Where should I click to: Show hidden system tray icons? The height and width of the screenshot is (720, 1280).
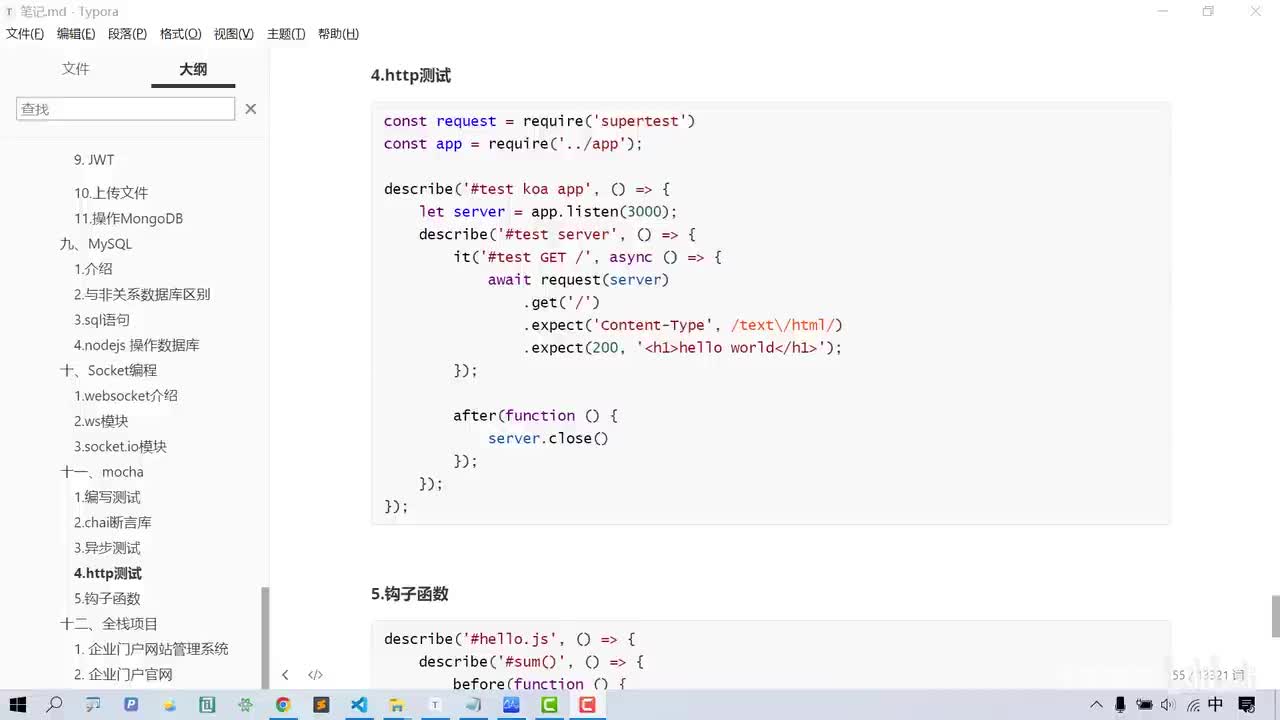click(x=1097, y=705)
